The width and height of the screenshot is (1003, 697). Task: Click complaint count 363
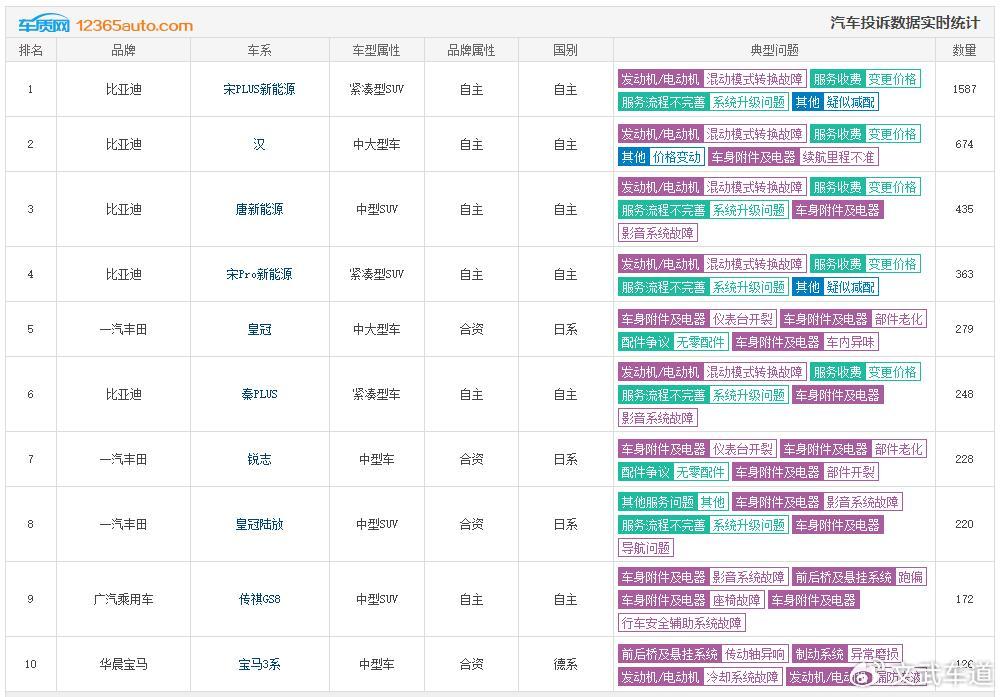pos(965,274)
